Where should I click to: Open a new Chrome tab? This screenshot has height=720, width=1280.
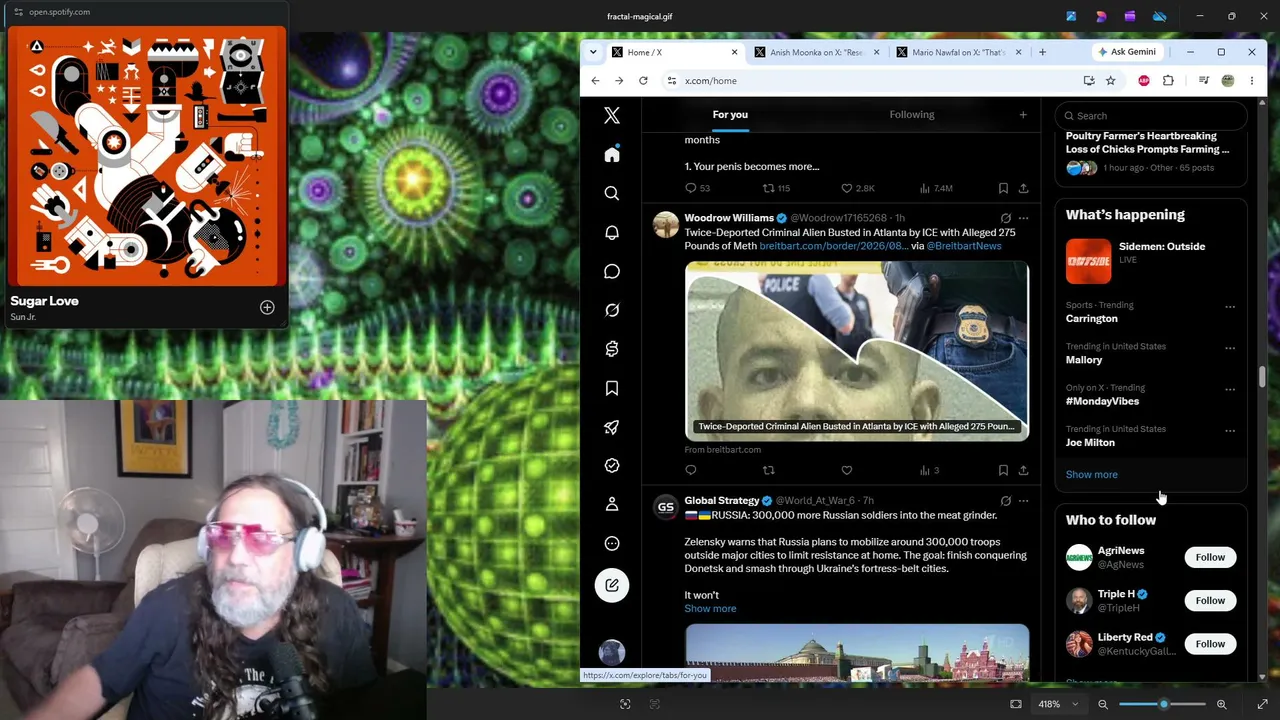(x=1042, y=52)
